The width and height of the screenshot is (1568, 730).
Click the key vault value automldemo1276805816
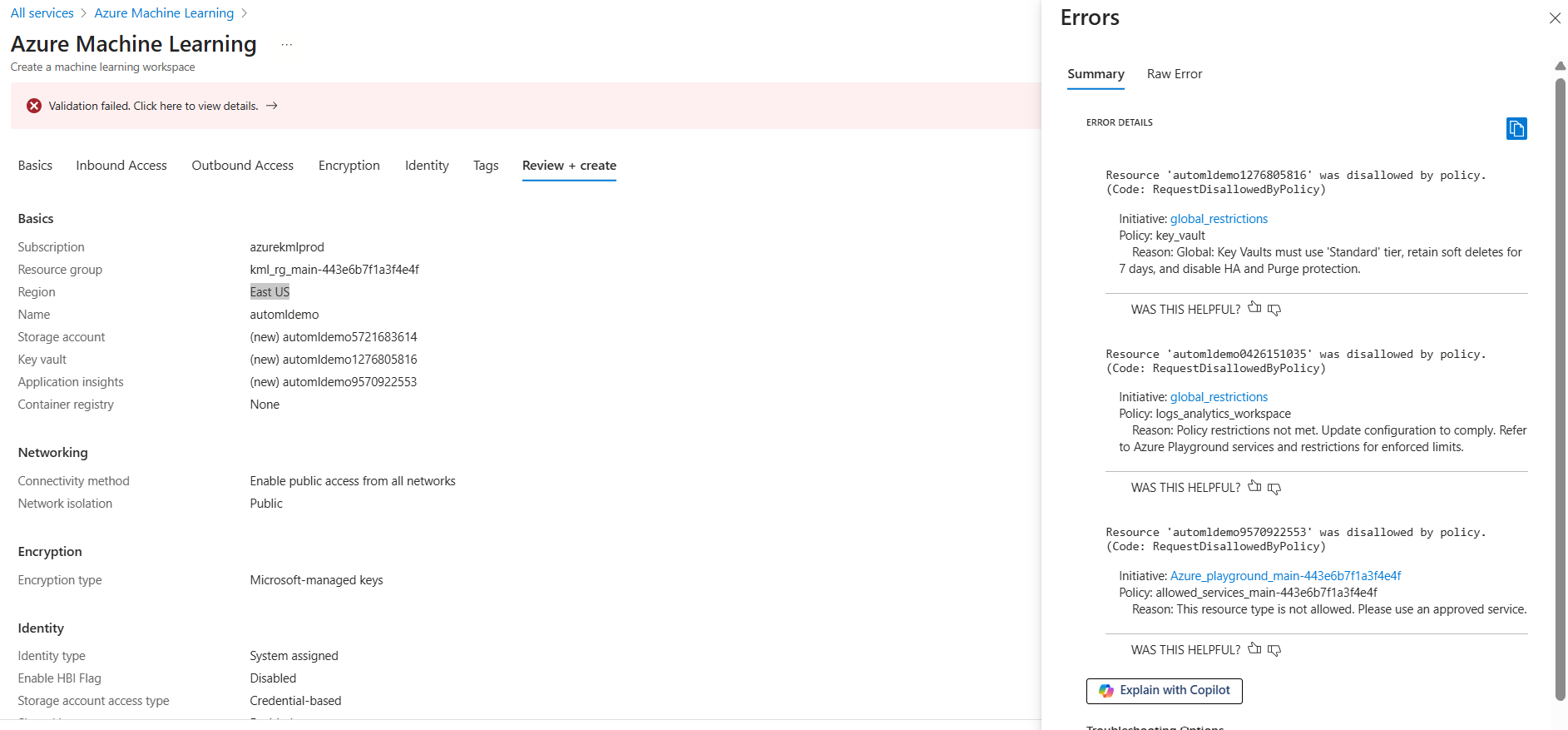(334, 360)
